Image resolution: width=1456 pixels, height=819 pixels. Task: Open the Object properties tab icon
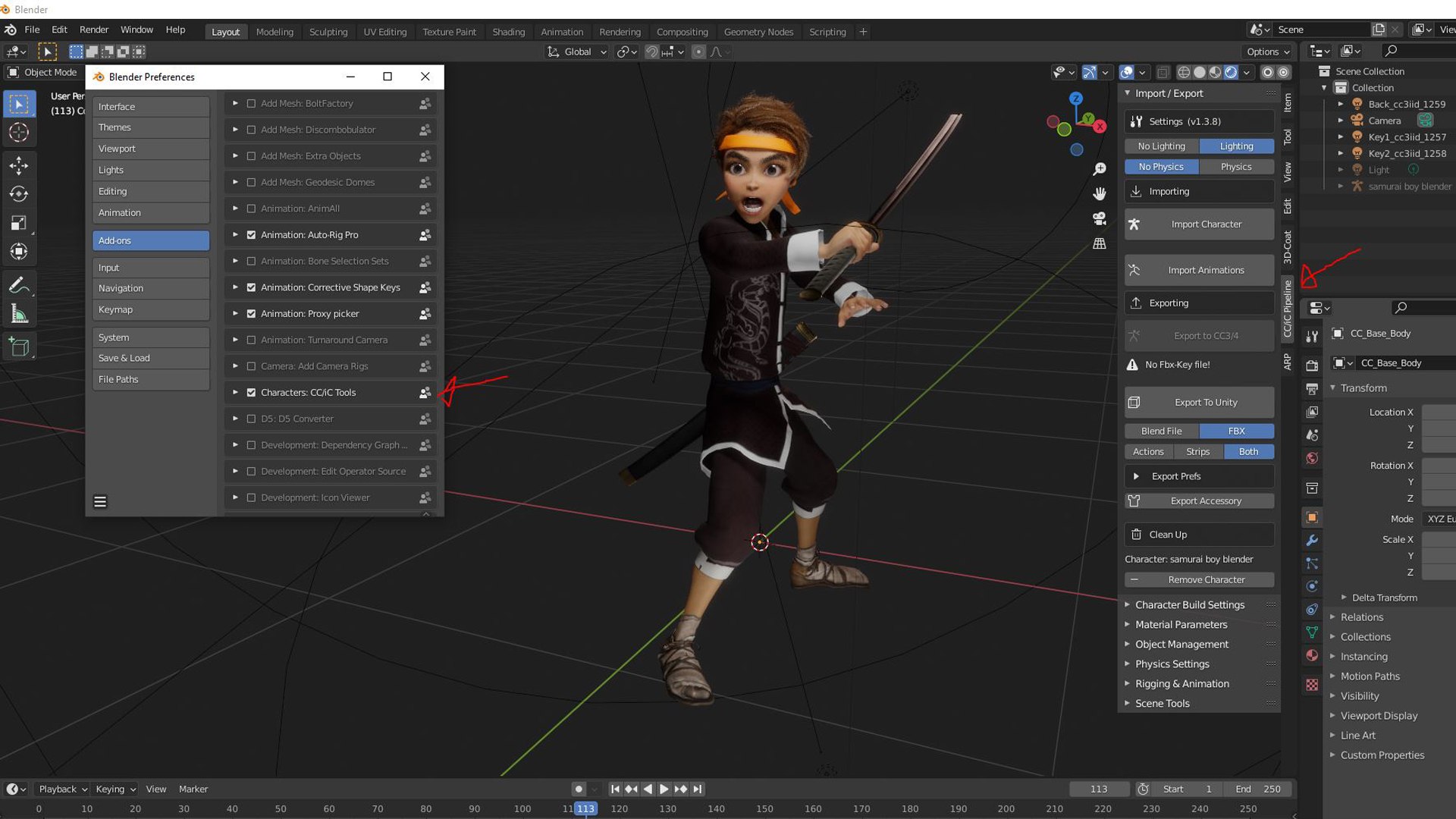pos(1312,518)
